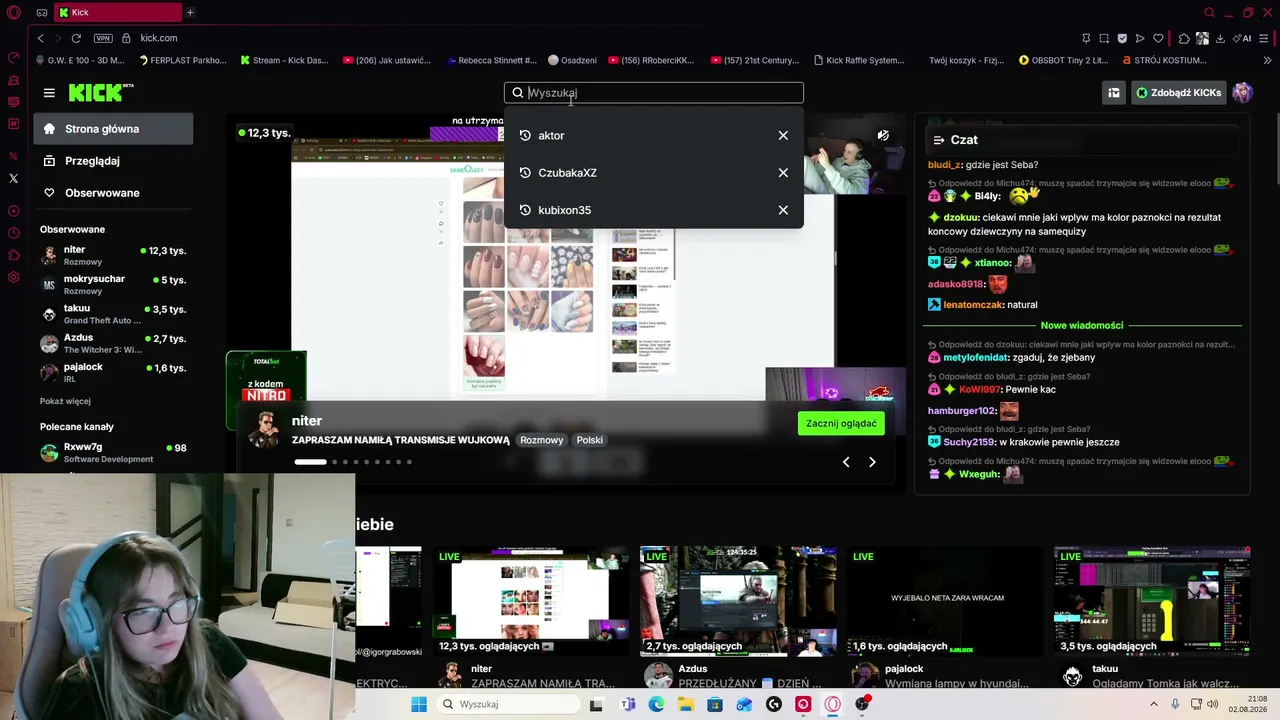The image size is (1280, 720).
Task: Click the Kick logo
Action: (x=101, y=92)
